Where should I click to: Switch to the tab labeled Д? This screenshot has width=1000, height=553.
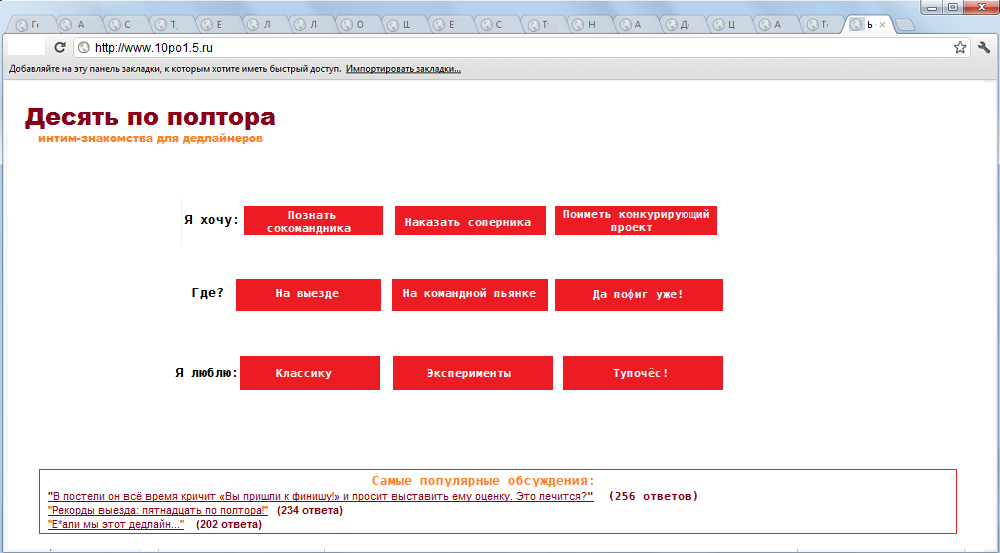pyautogui.click(x=683, y=25)
